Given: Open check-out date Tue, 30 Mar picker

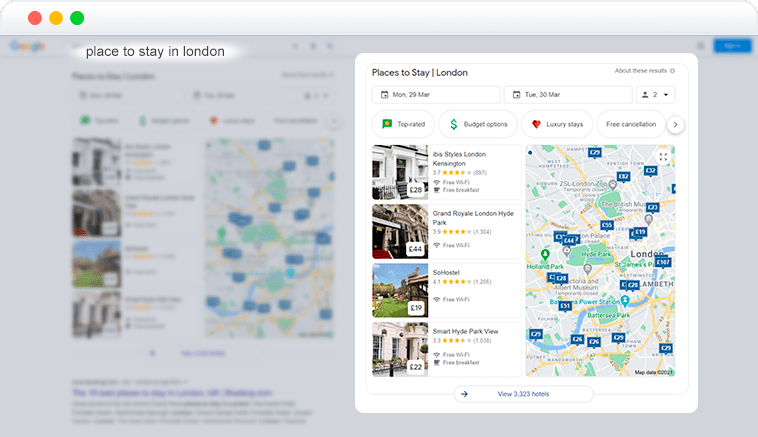Looking at the screenshot, I should click(x=568, y=95).
